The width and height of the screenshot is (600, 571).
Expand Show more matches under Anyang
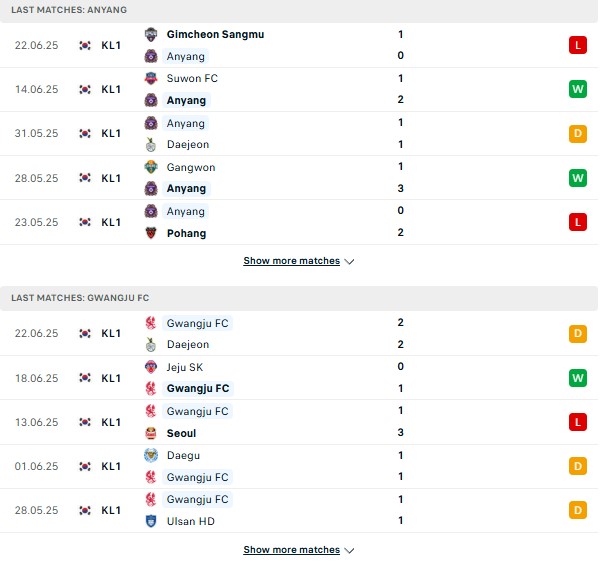[292, 261]
